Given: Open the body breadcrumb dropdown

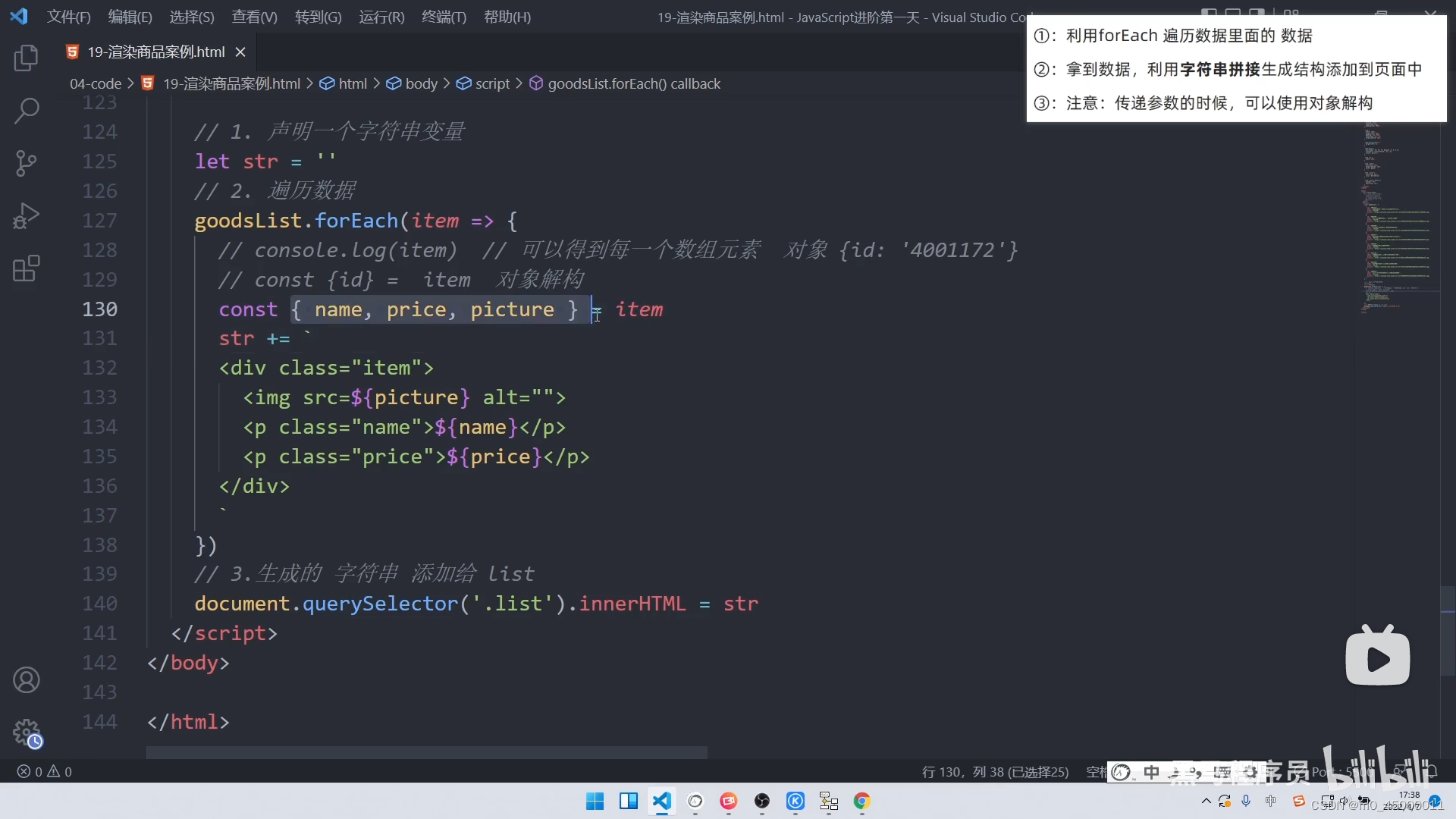Looking at the screenshot, I should pyautogui.click(x=422, y=83).
